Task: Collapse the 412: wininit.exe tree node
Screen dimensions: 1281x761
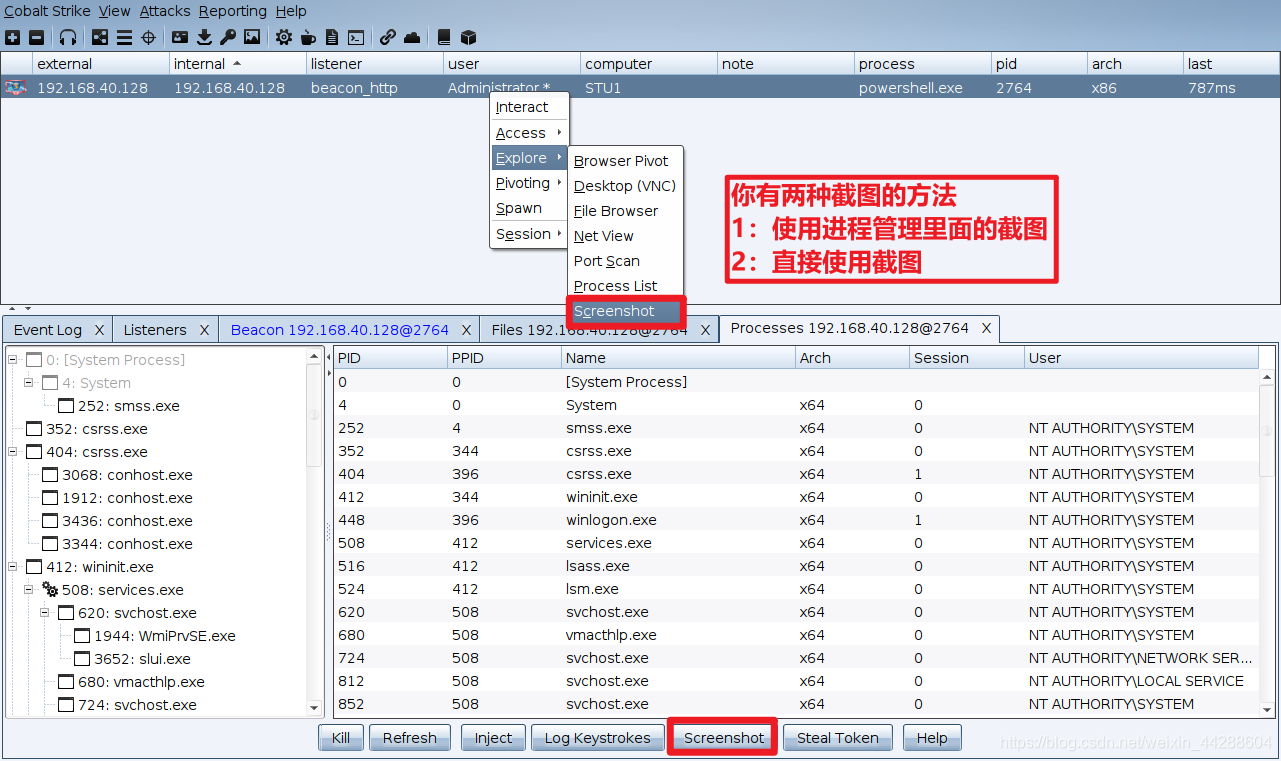Action: (14, 567)
